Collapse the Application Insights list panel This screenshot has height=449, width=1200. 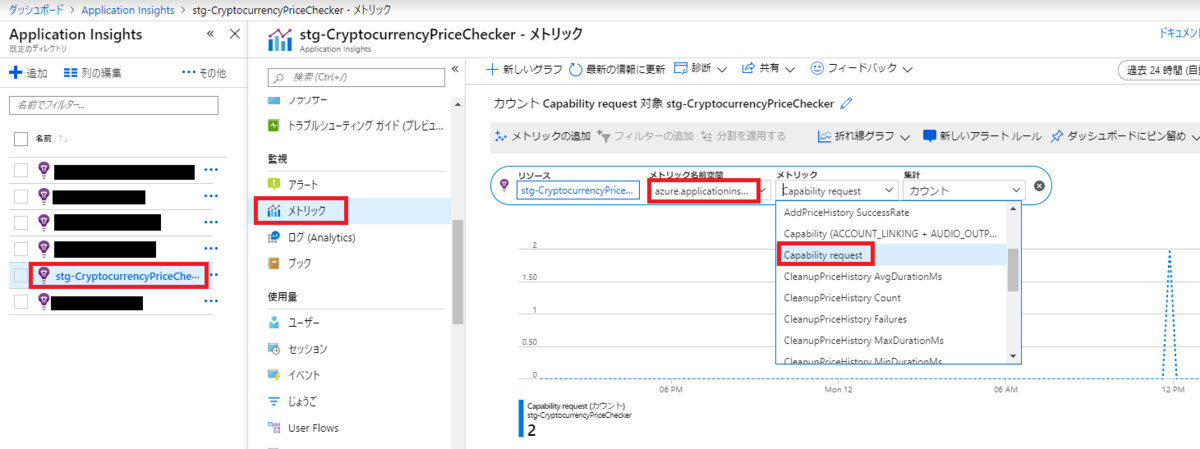[211, 34]
